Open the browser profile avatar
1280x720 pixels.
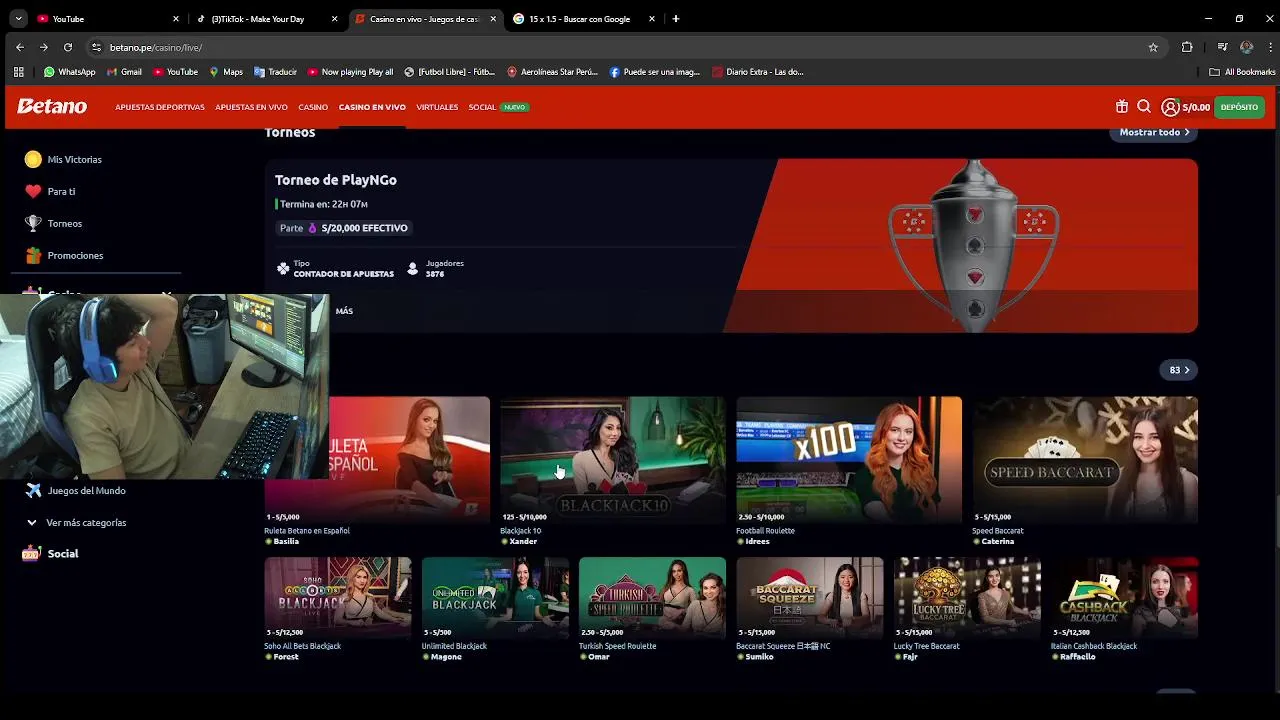pyautogui.click(x=1246, y=47)
